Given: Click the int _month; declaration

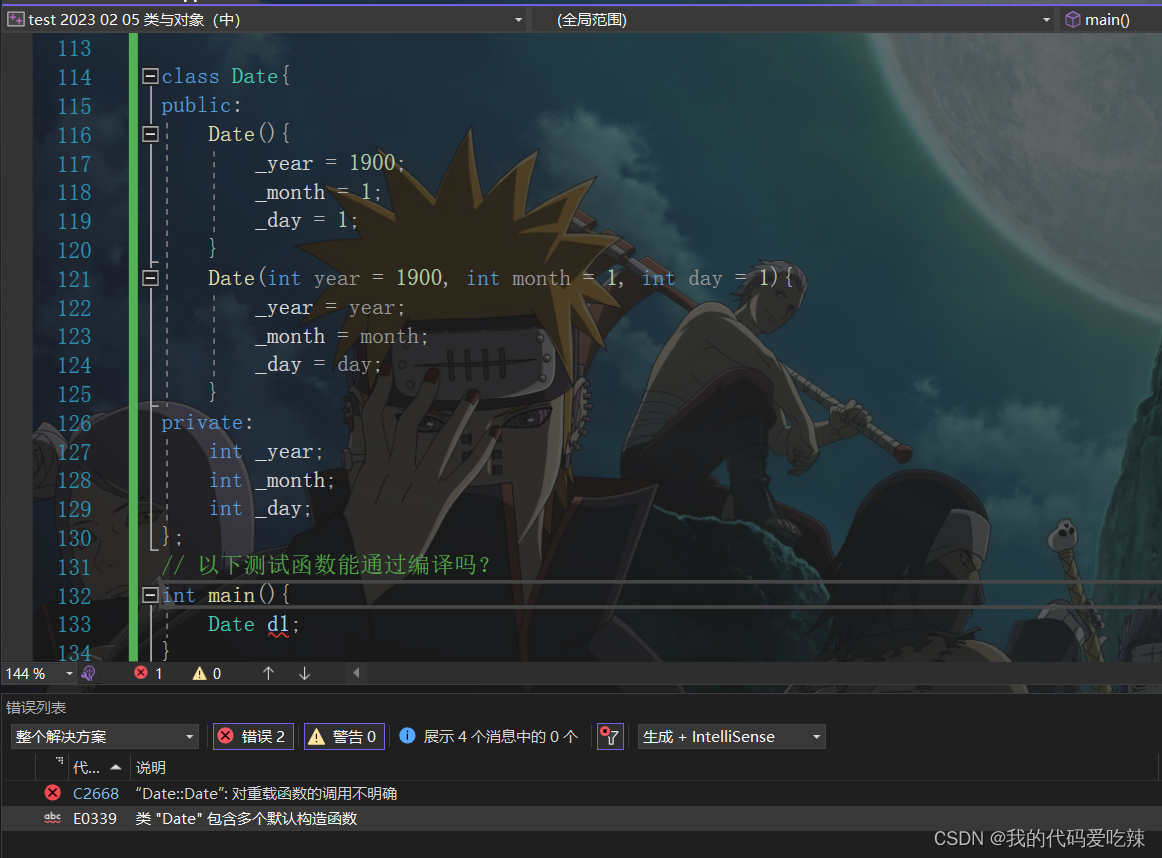Looking at the screenshot, I should tap(272, 481).
